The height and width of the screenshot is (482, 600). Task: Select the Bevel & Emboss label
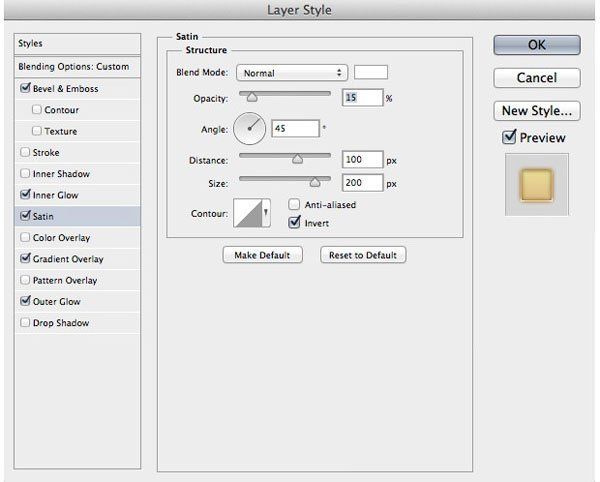click(x=65, y=89)
